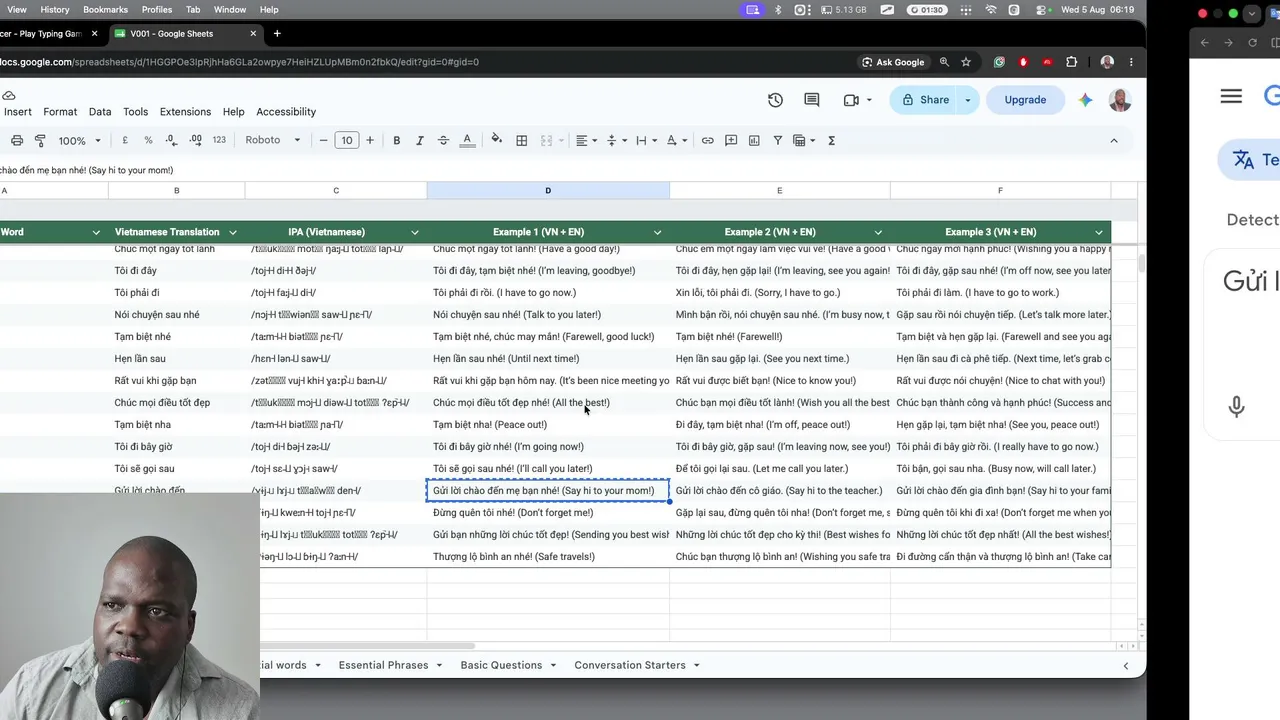Screen dimensions: 1280x720
Task: Open the Essential Phrases sheet tab menu arrow
Action: coord(441,665)
